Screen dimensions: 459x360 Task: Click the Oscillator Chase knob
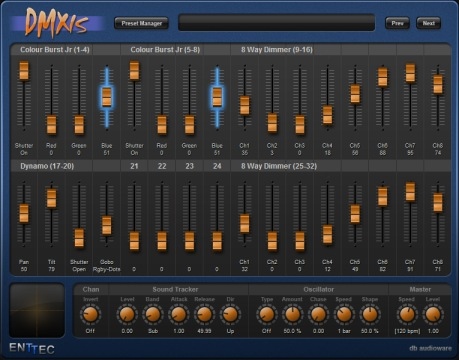point(318,315)
